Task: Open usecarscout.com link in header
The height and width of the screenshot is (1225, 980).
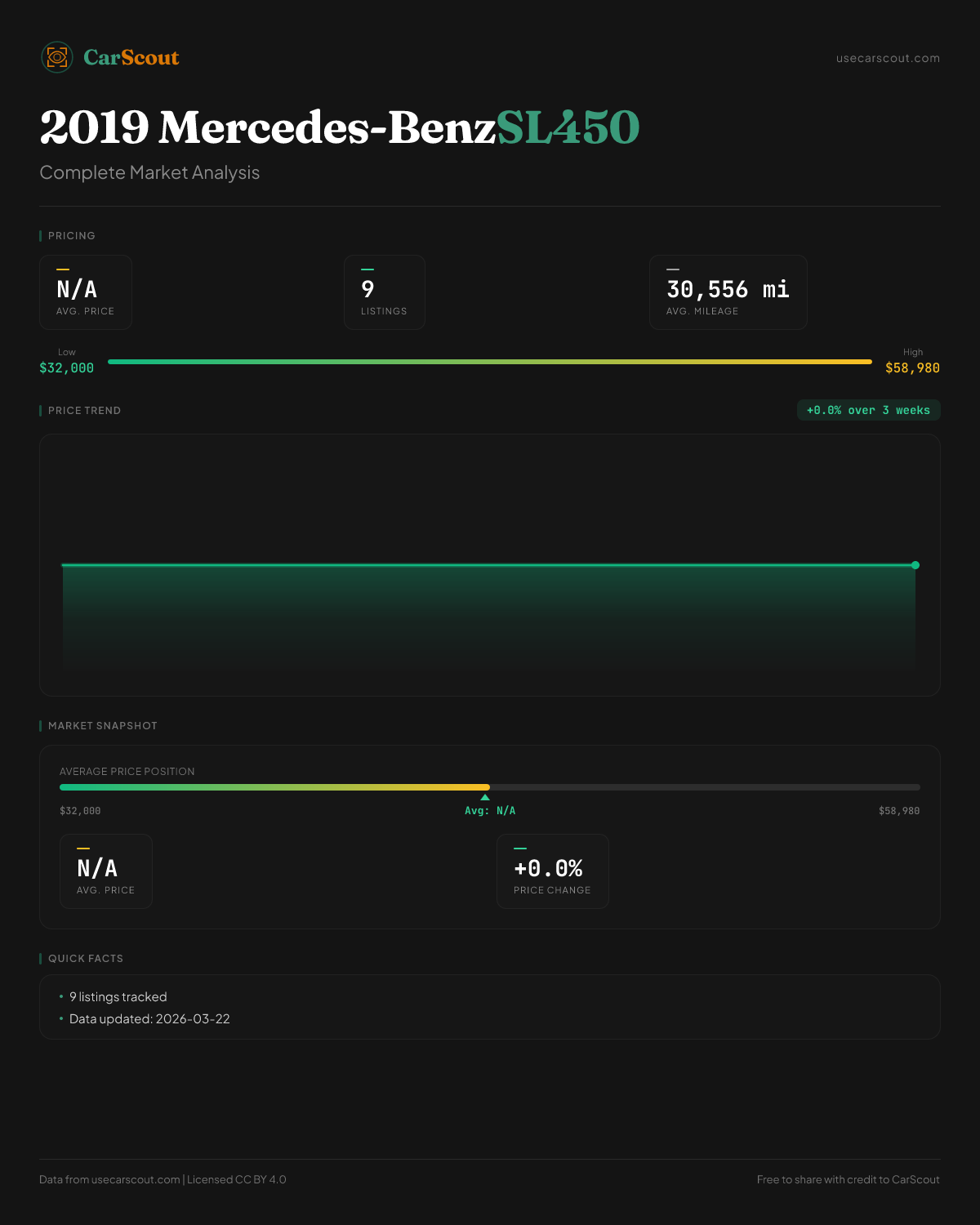Action: [888, 58]
